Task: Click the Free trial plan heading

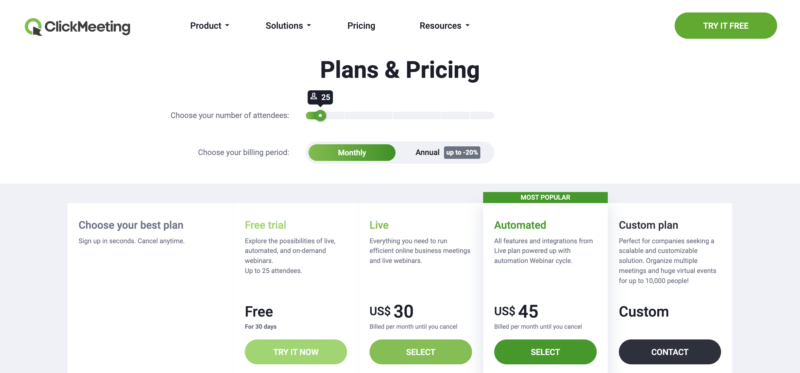Action: [265, 225]
